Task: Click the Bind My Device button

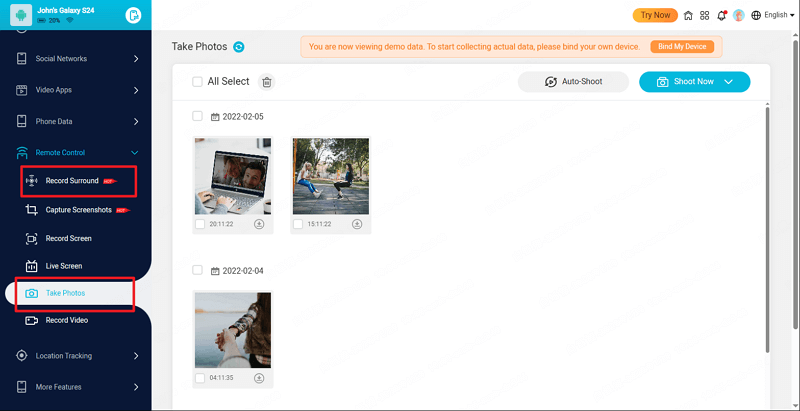Action: [682, 46]
